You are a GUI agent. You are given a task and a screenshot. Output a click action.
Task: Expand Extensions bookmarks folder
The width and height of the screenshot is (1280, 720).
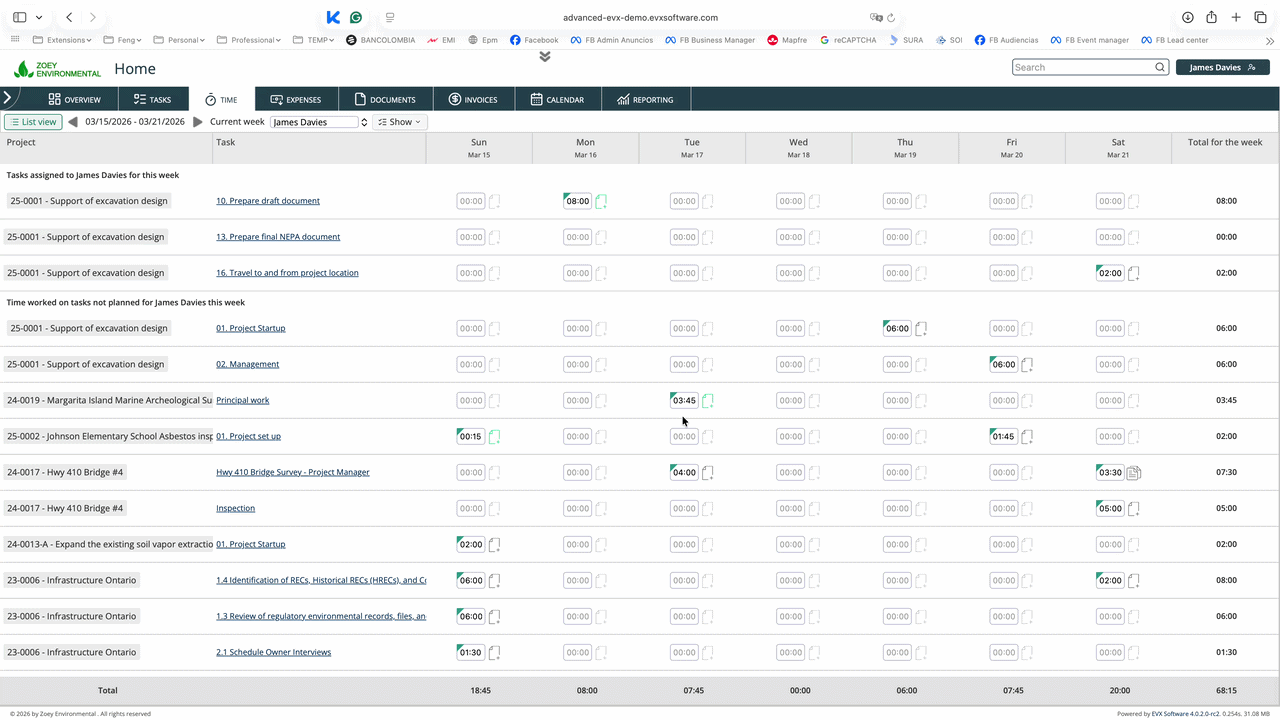62,40
